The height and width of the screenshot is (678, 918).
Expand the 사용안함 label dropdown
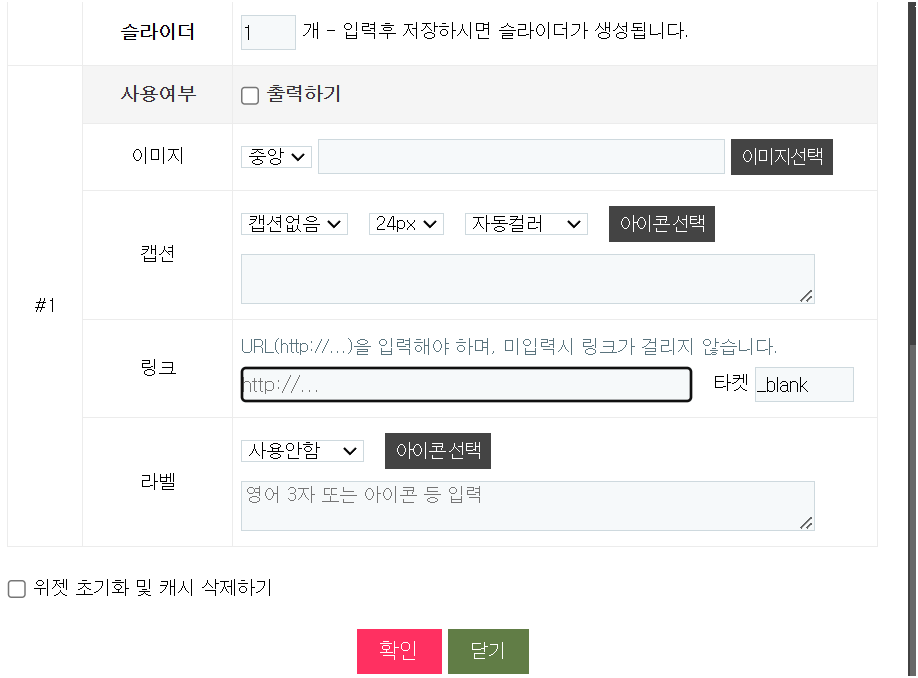[x=302, y=451]
